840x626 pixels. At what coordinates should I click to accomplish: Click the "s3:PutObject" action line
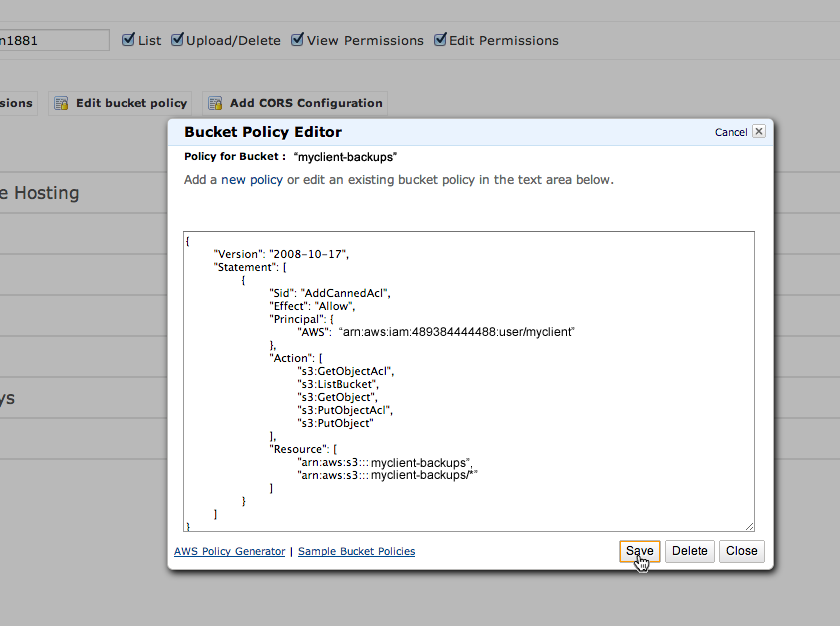(x=335, y=423)
